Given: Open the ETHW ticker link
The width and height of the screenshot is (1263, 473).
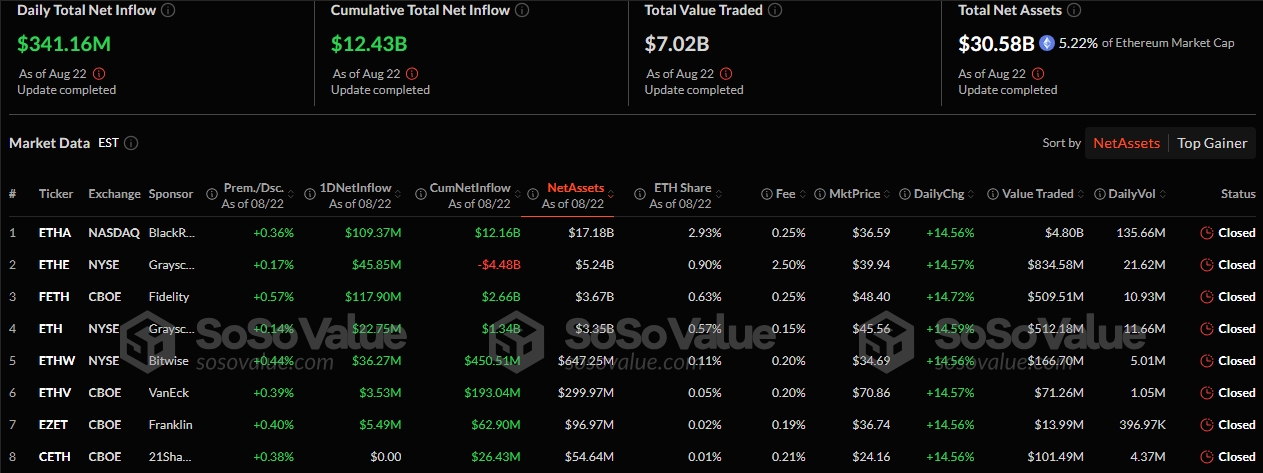Looking at the screenshot, I should click(57, 361).
